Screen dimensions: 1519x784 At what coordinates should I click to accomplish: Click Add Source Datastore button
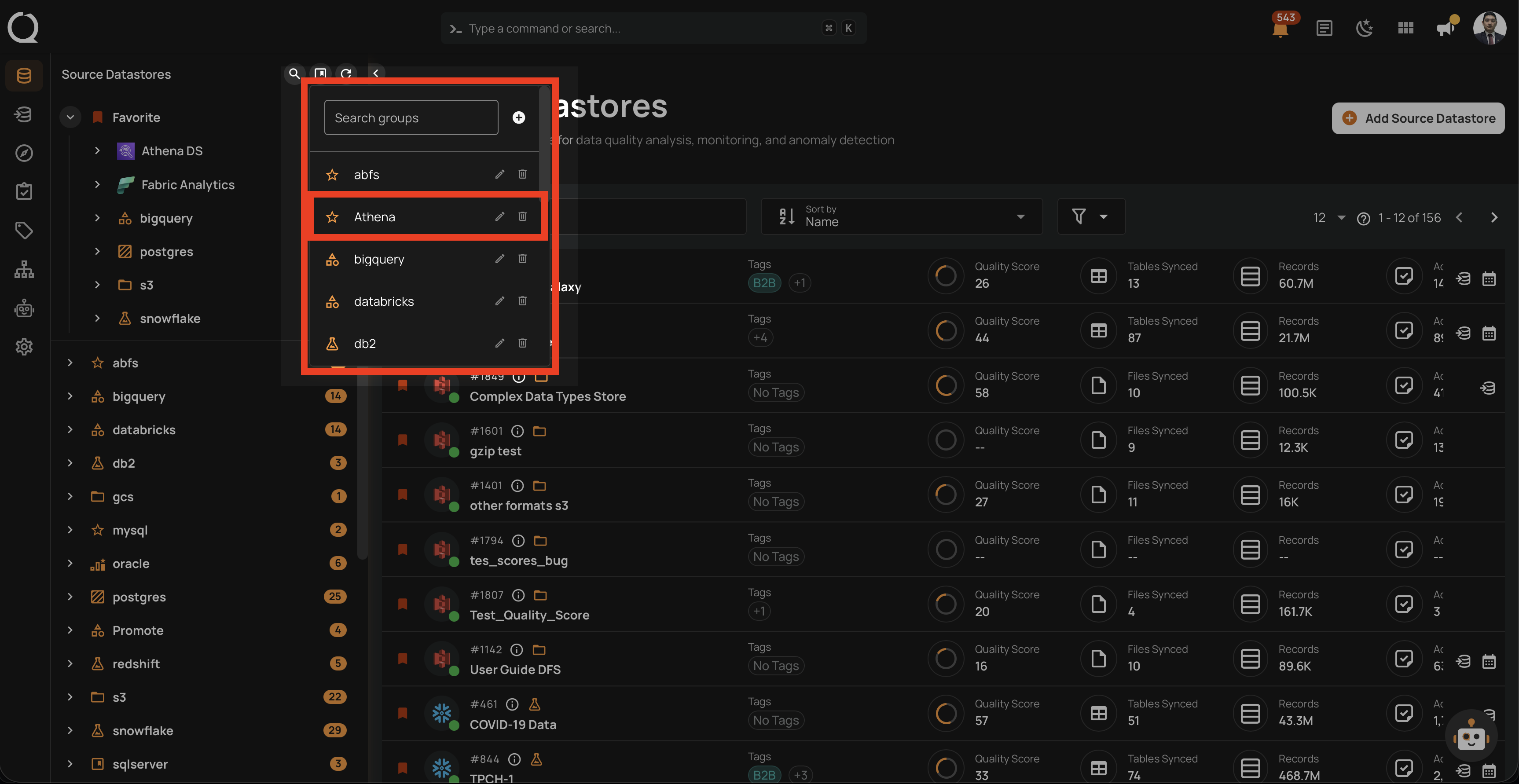(x=1418, y=118)
